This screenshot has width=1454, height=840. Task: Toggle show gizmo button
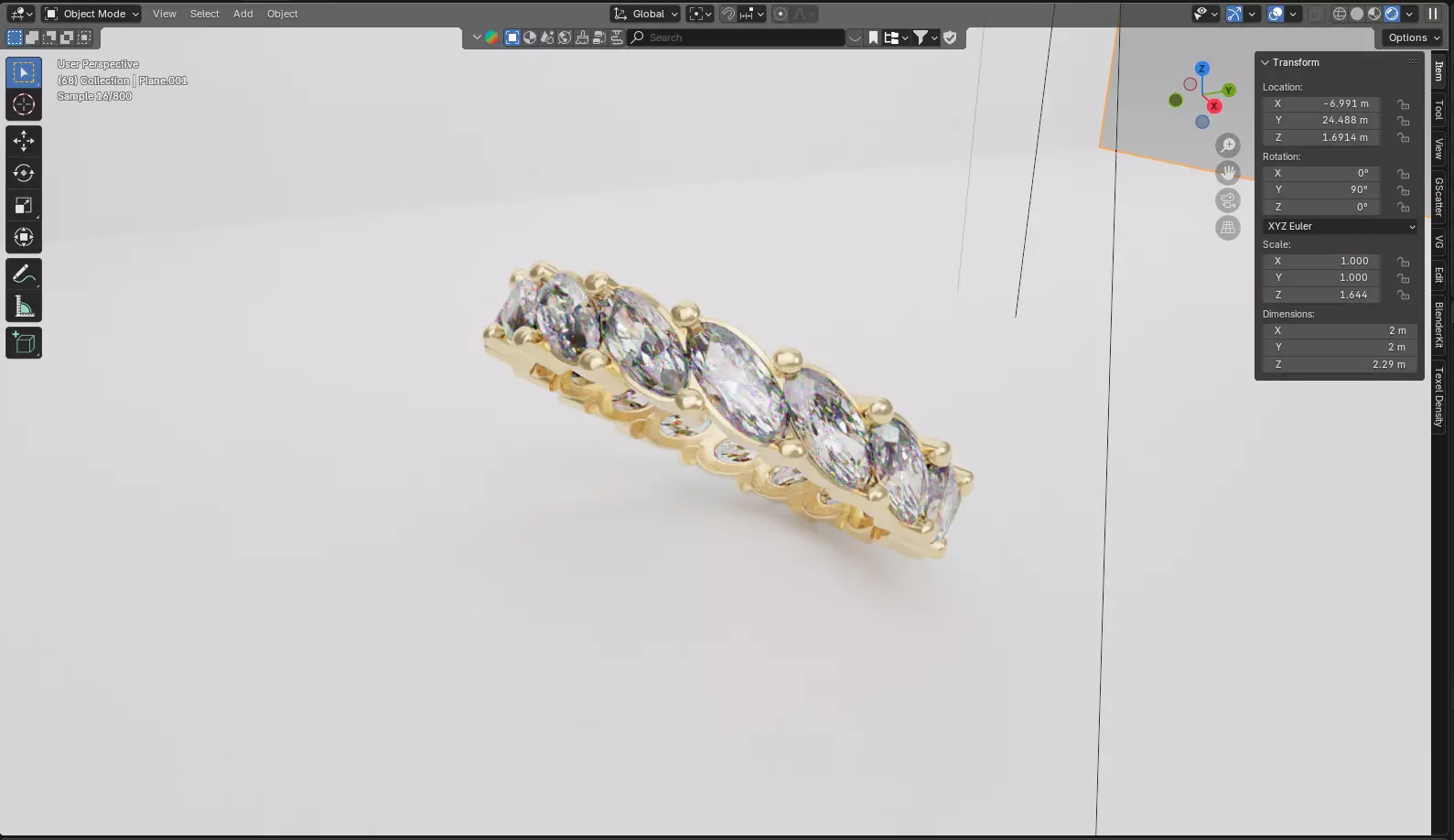pos(1234,14)
